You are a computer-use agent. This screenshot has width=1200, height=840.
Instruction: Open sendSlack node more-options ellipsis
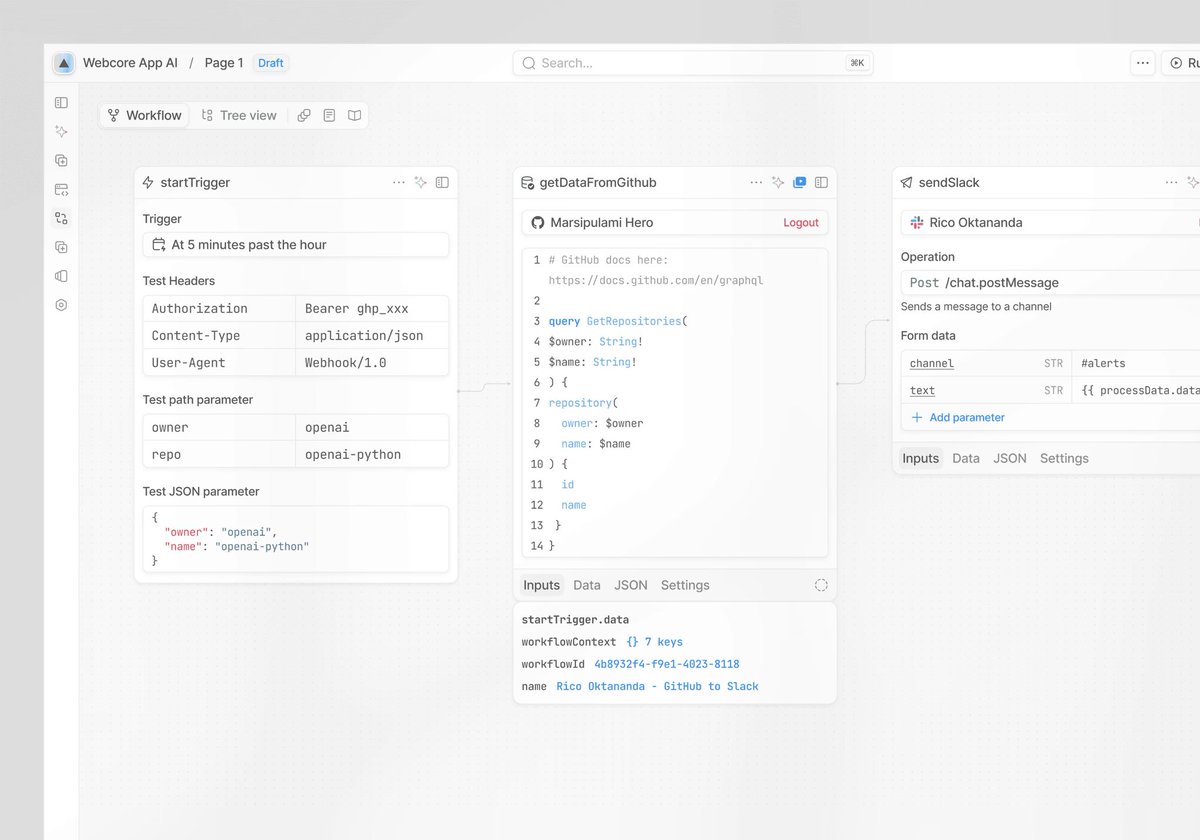(1171, 182)
